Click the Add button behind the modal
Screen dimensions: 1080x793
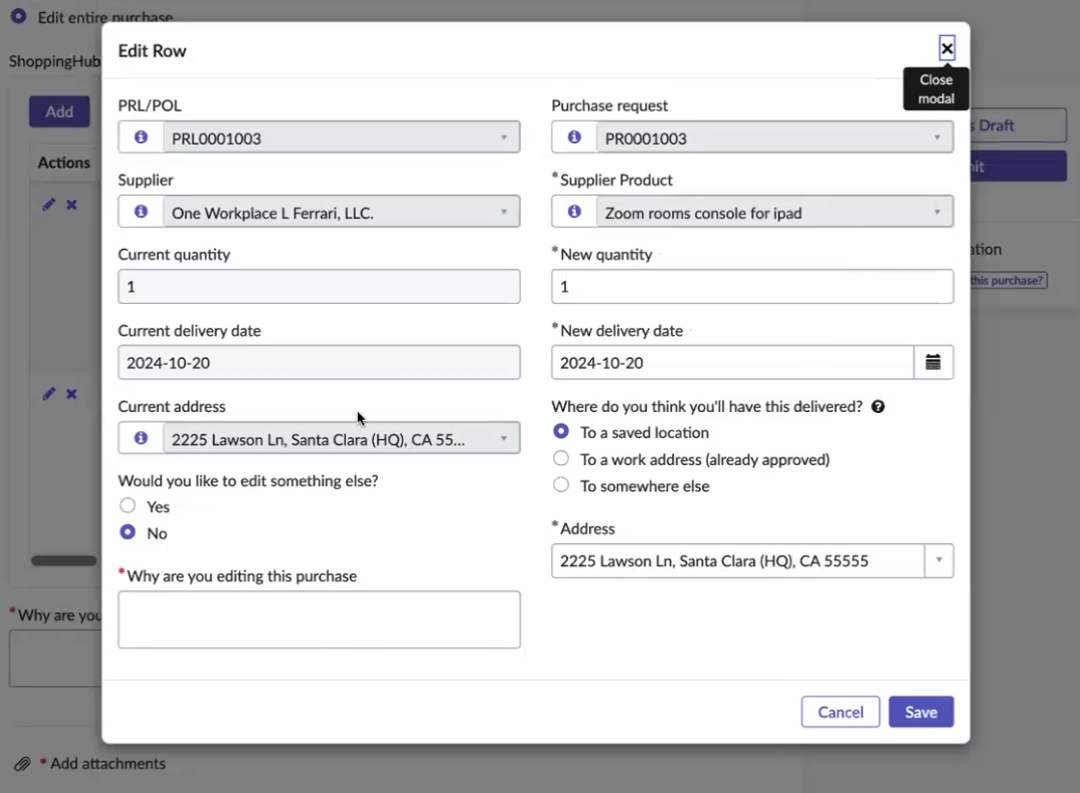pos(59,112)
